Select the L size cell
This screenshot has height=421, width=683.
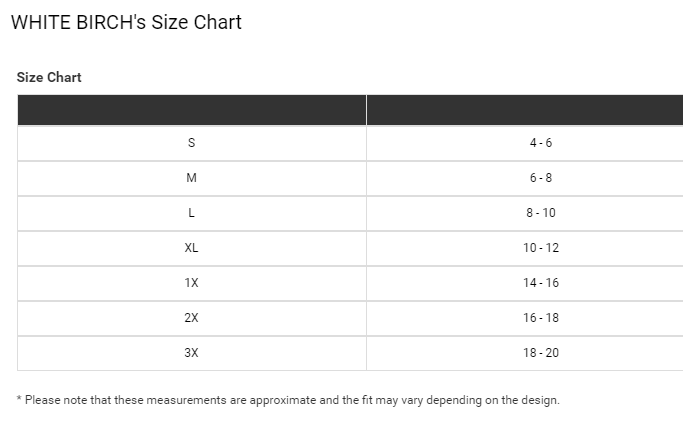pyautogui.click(x=191, y=213)
